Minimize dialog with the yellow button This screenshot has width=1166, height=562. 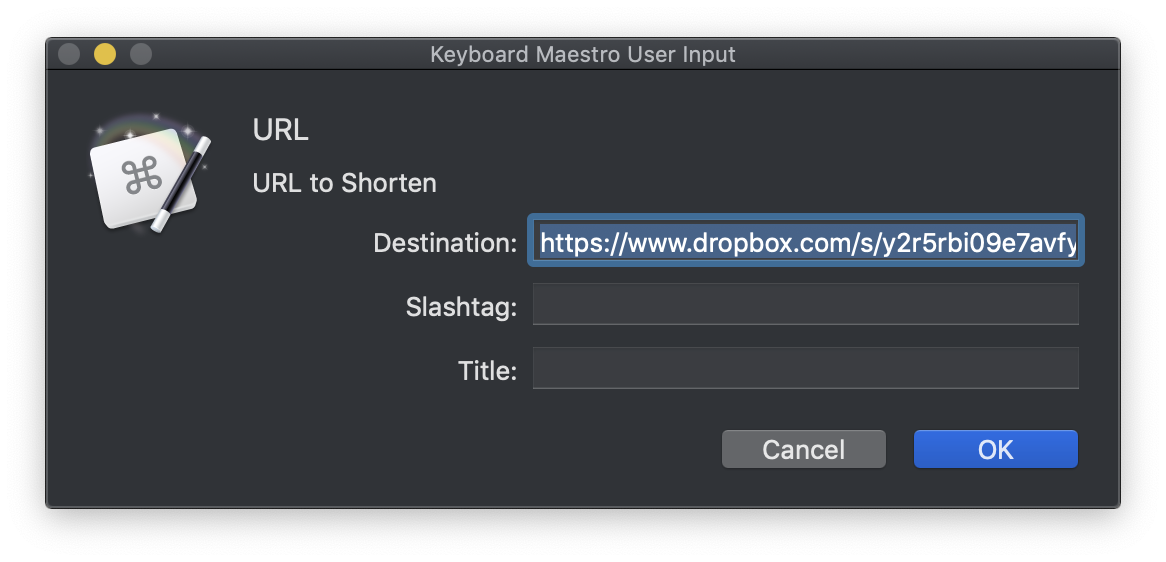[x=105, y=54]
